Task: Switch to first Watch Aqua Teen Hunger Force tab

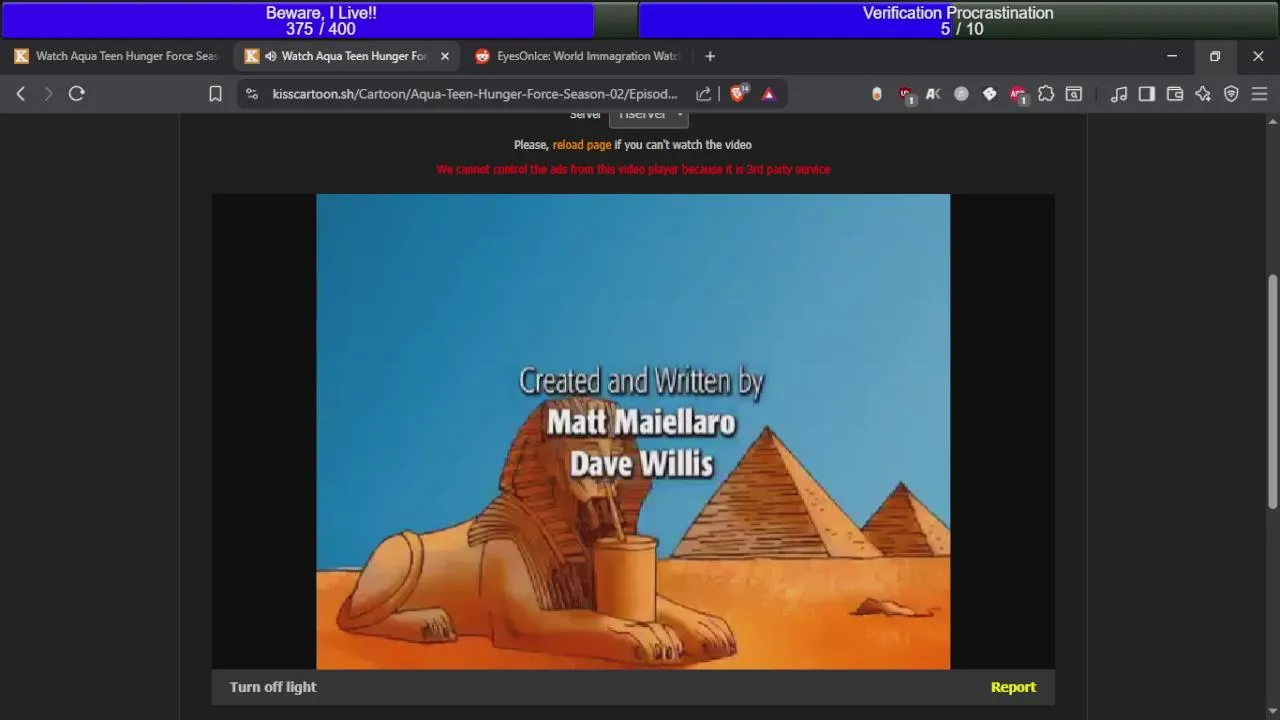Action: point(117,56)
